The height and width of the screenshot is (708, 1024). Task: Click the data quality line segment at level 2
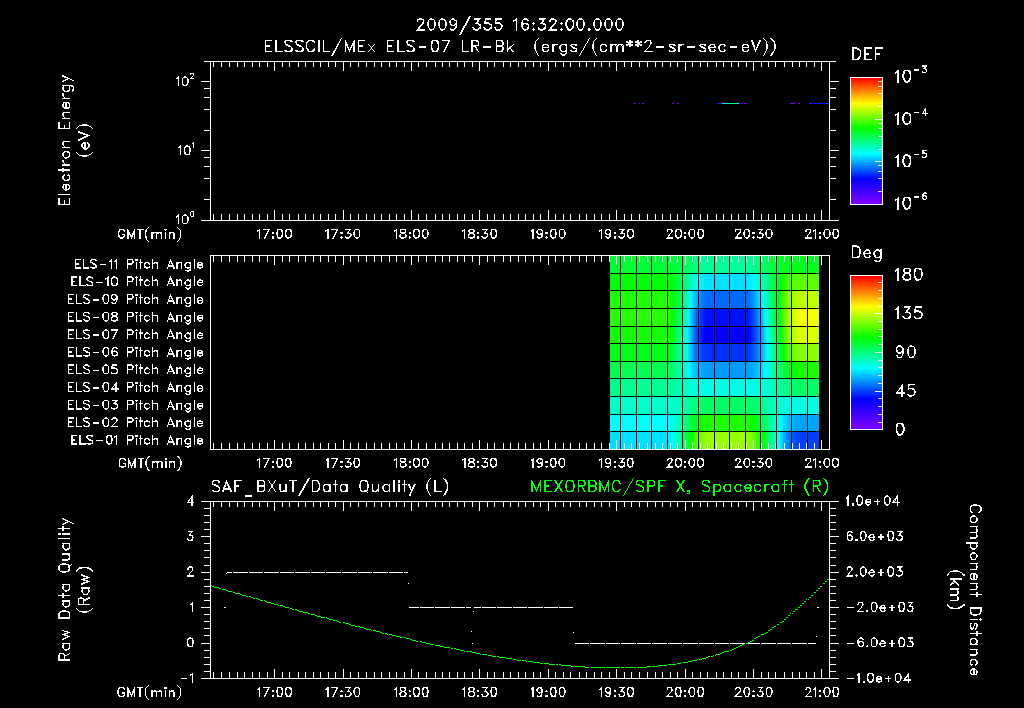click(x=317, y=572)
